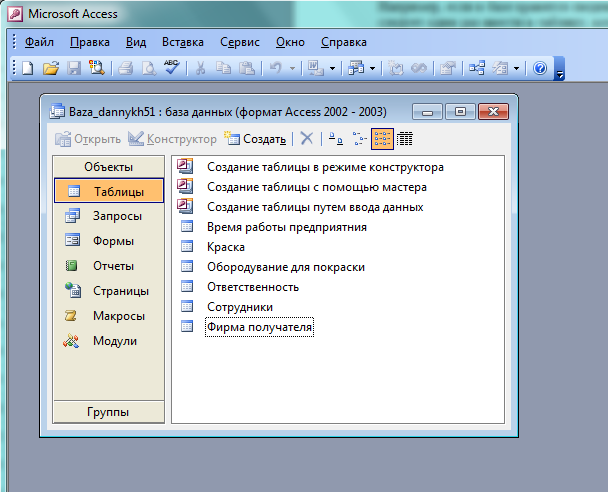The image size is (608, 492).
Task: Select the Сотрудники table
Action: point(227,307)
